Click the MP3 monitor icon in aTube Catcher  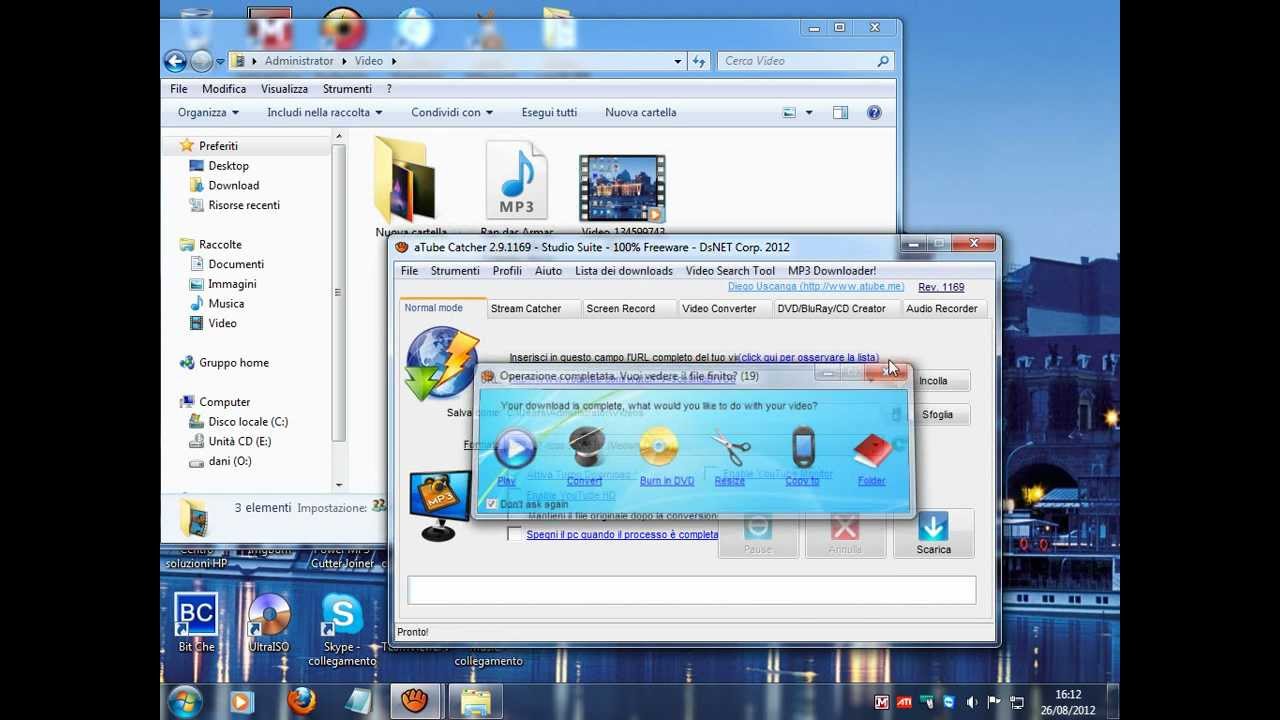coord(440,505)
